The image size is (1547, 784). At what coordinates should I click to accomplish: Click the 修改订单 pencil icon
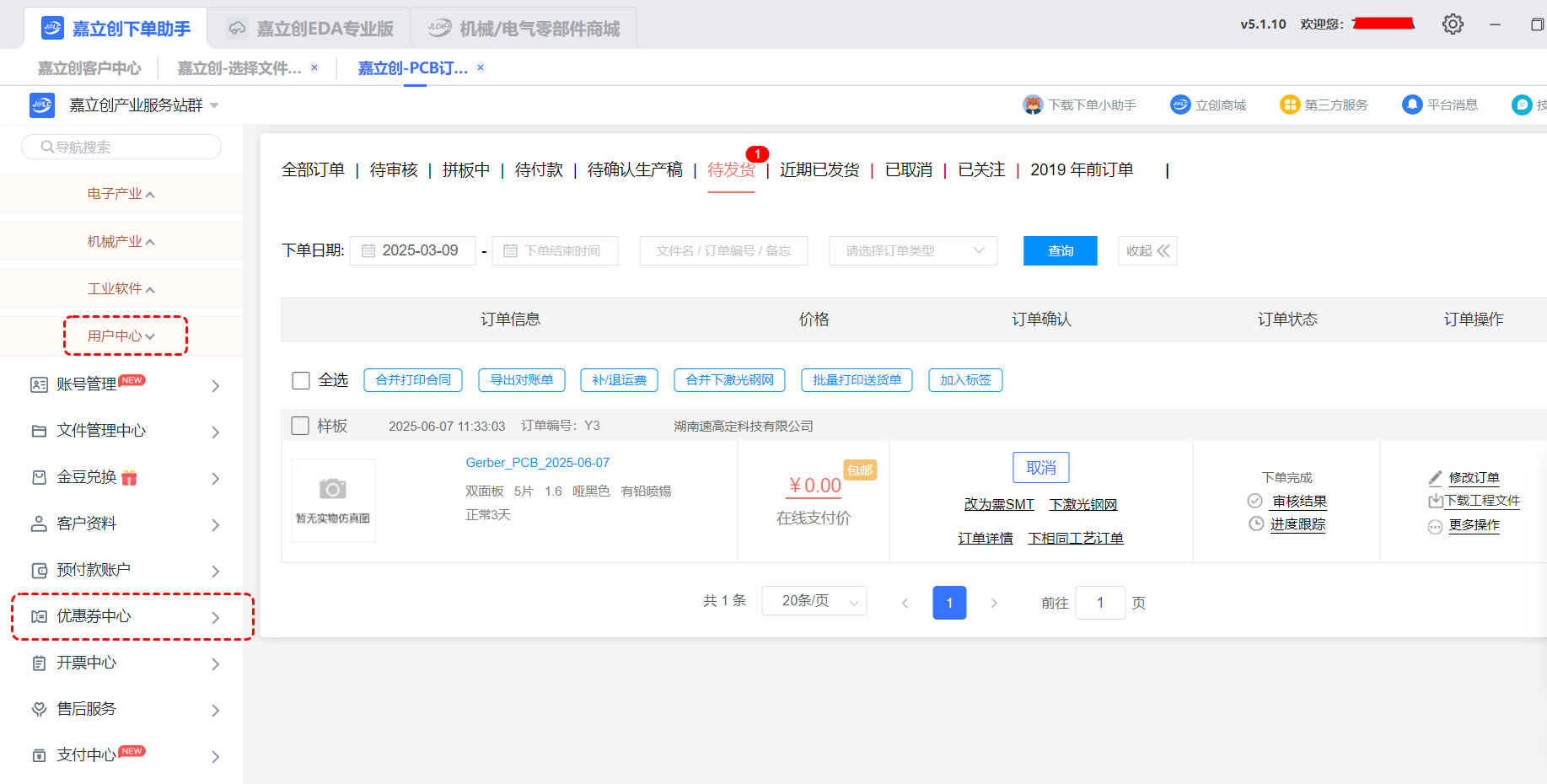click(1435, 478)
